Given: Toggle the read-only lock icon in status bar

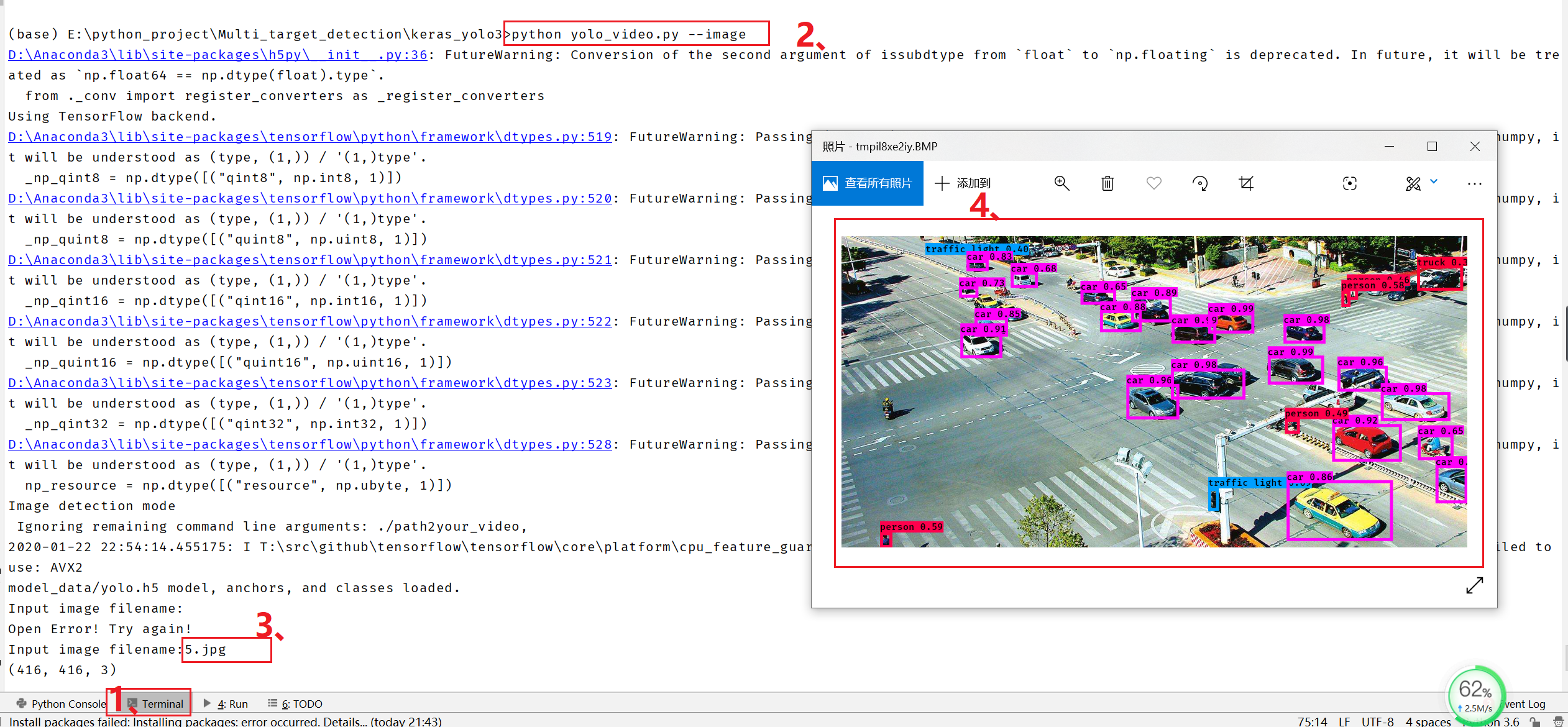Looking at the screenshot, I should pos(1535,721).
